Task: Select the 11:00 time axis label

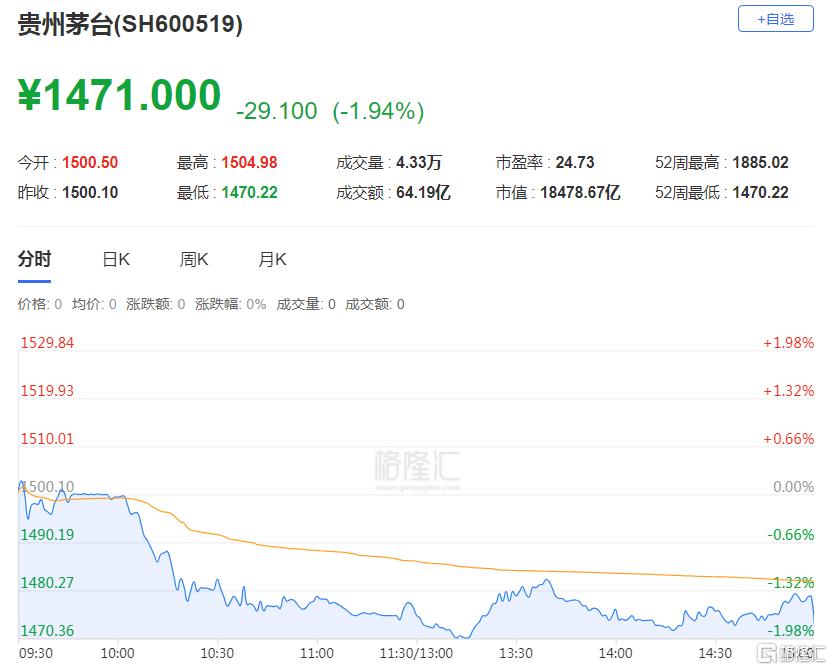Action: point(317,653)
